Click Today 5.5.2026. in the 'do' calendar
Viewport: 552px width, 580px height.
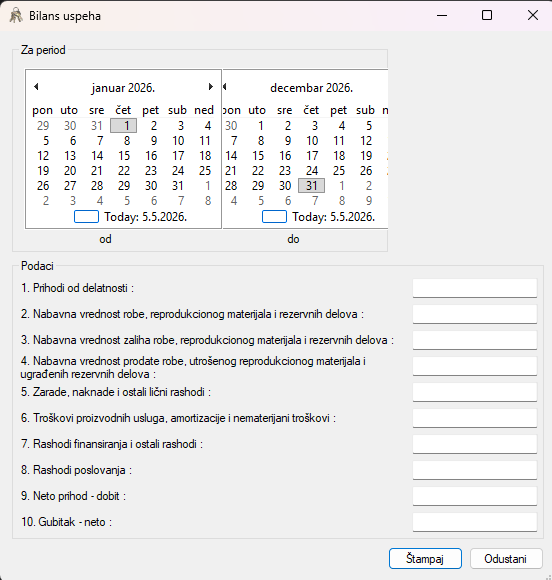[x=319, y=217]
